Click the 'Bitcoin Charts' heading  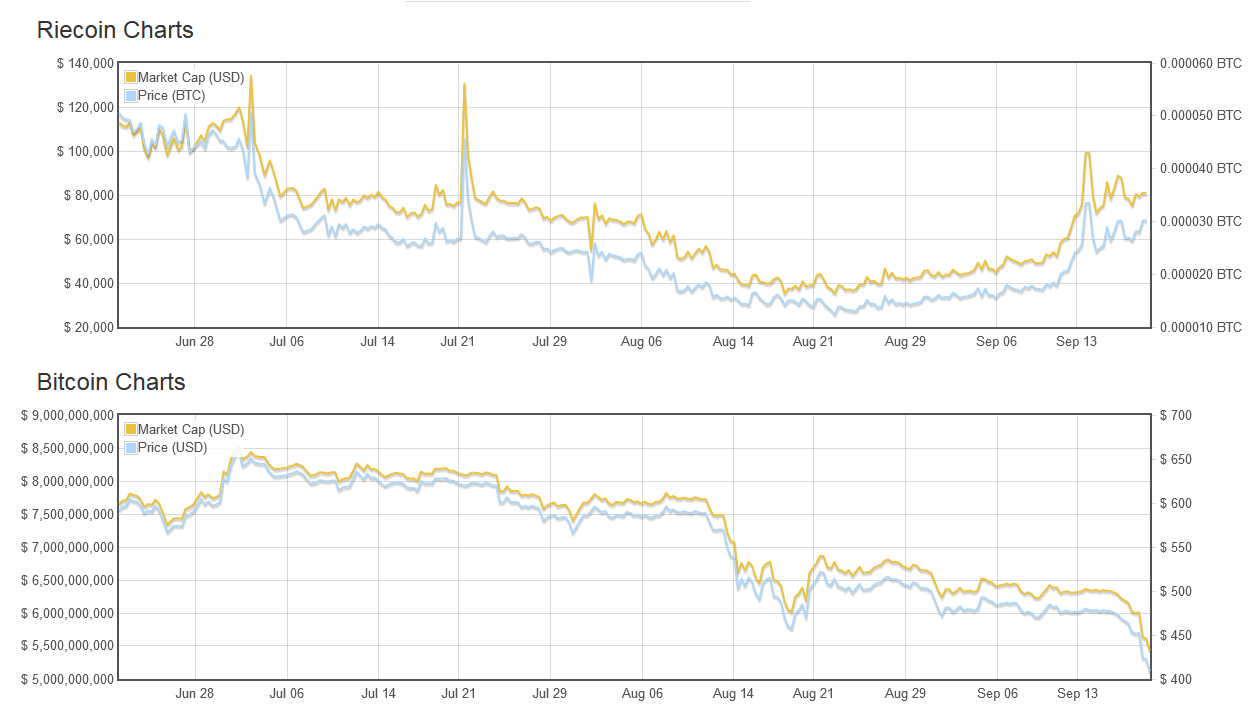pos(111,382)
